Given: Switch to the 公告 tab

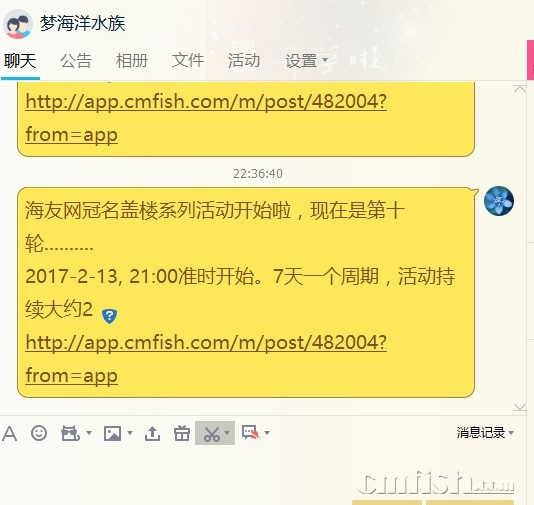Looking at the screenshot, I should click(76, 61).
